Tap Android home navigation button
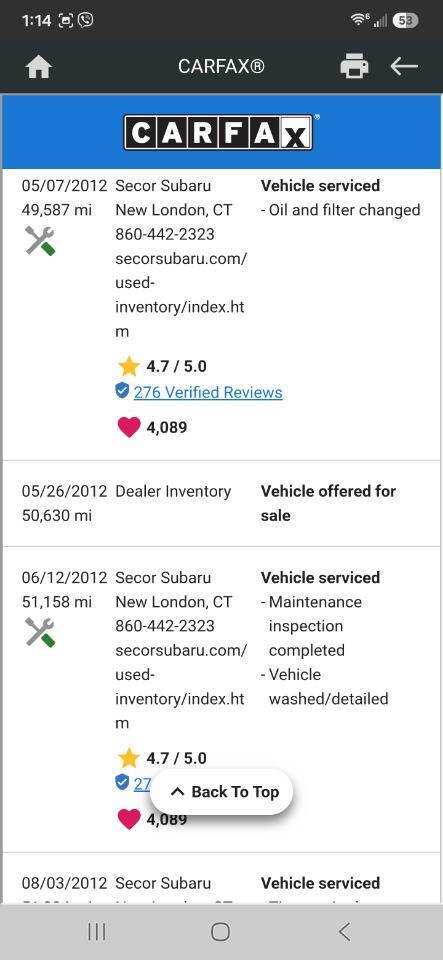 [x=220, y=932]
